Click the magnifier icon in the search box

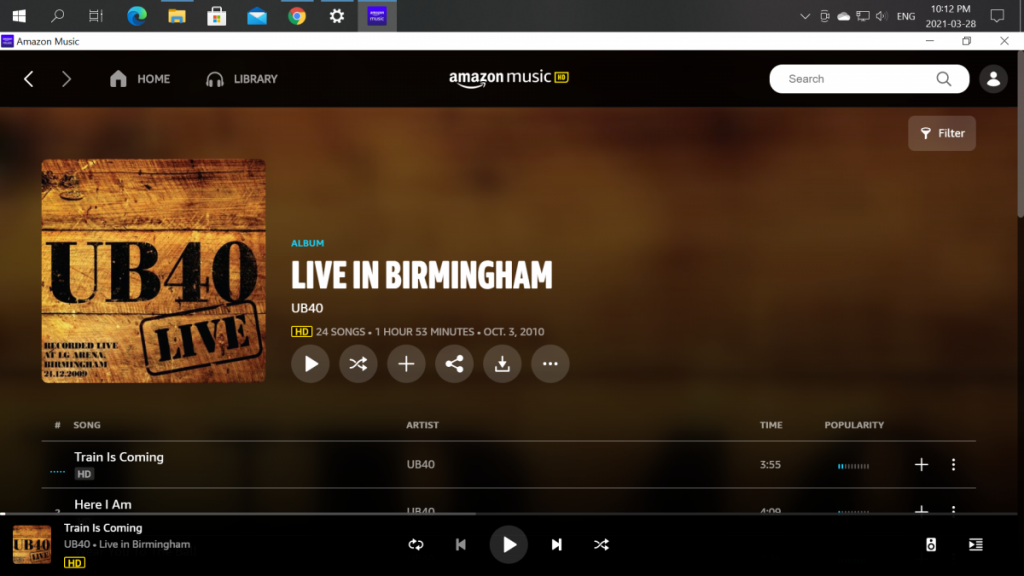pyautogui.click(x=943, y=79)
